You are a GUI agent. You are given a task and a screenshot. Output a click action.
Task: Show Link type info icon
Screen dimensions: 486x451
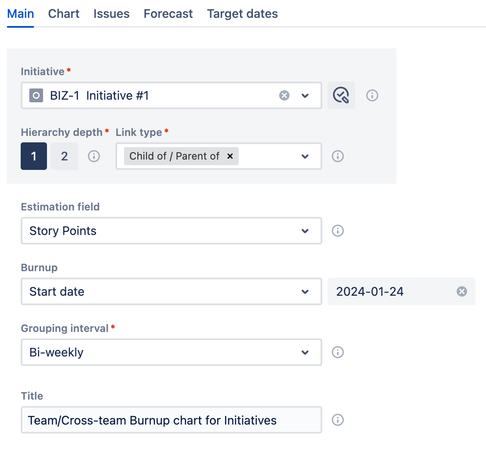coord(338,156)
